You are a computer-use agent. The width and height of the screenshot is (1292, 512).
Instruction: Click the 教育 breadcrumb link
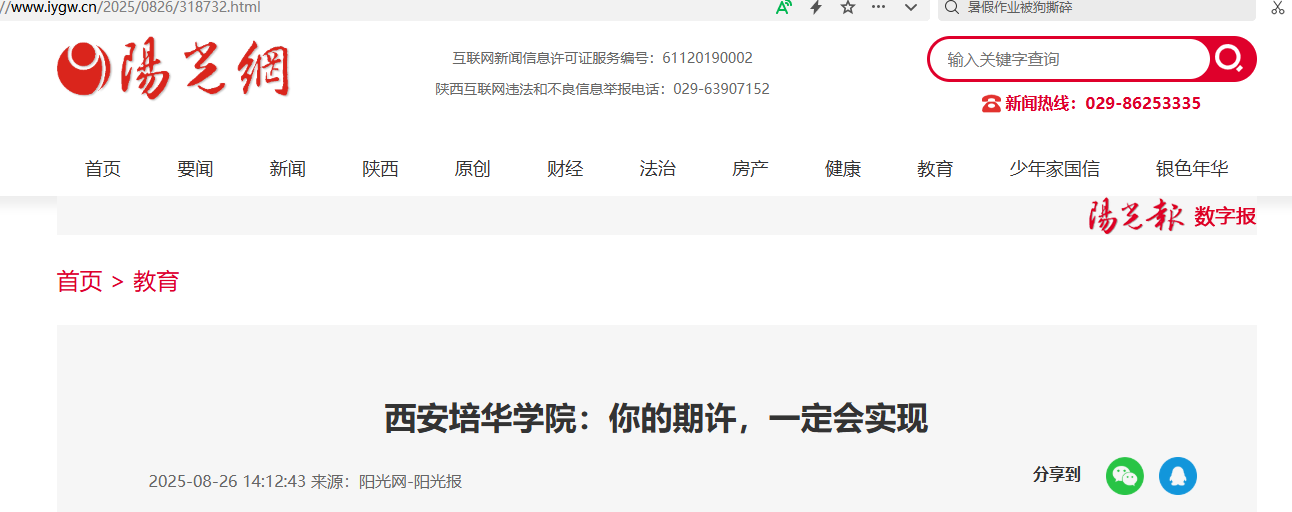156,281
